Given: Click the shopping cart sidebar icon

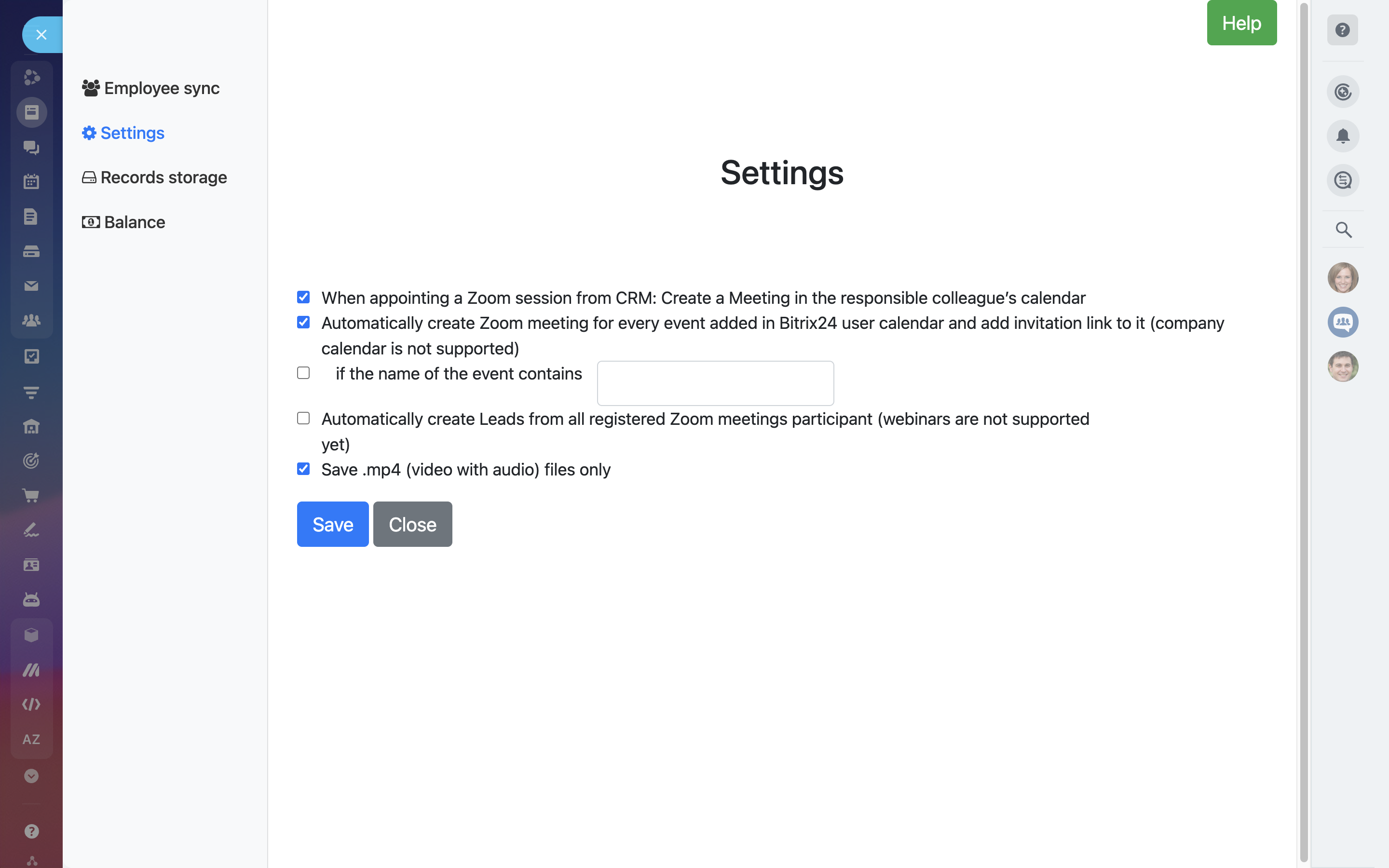Looking at the screenshot, I should pos(31,495).
